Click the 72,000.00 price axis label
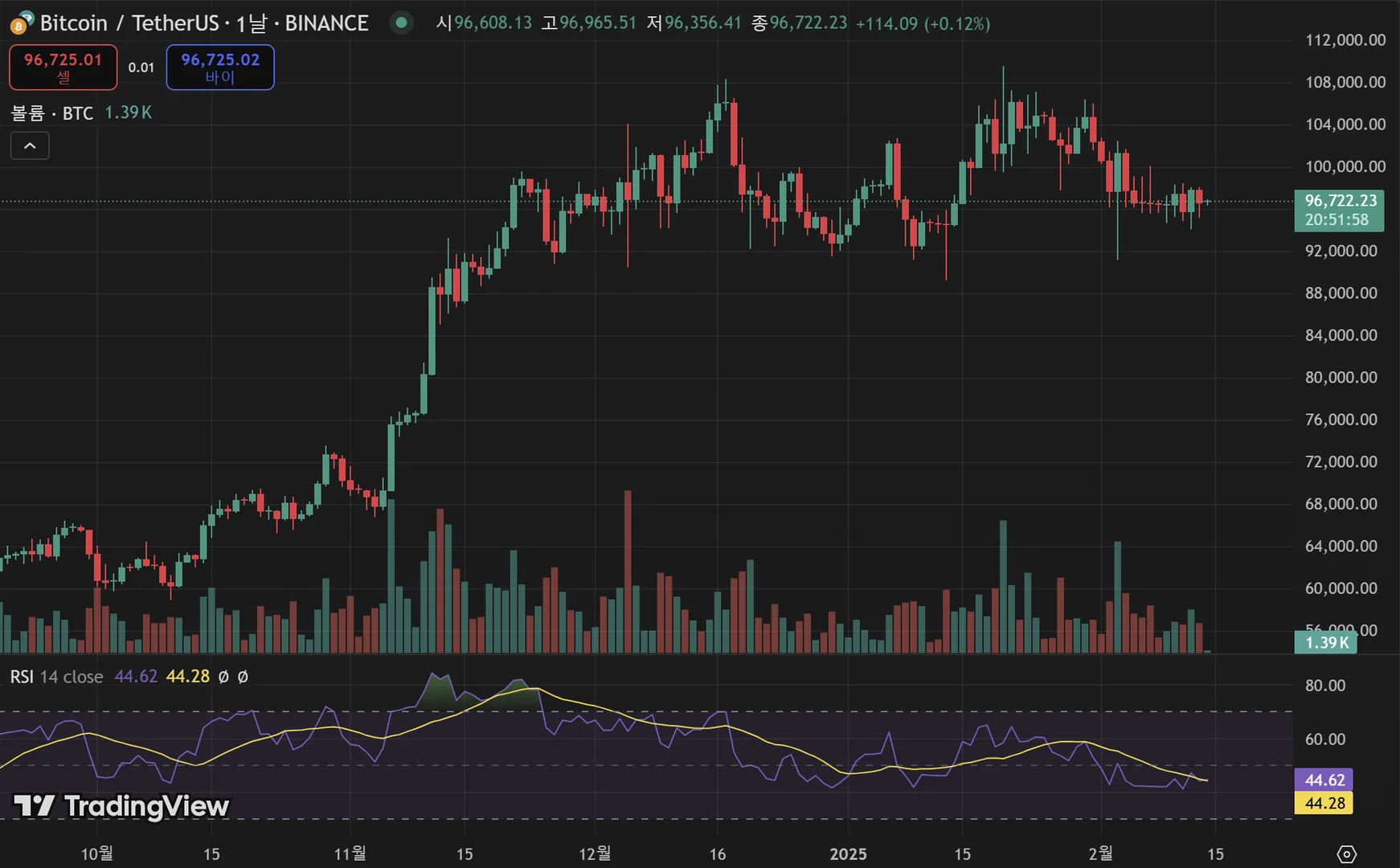 [1341, 462]
